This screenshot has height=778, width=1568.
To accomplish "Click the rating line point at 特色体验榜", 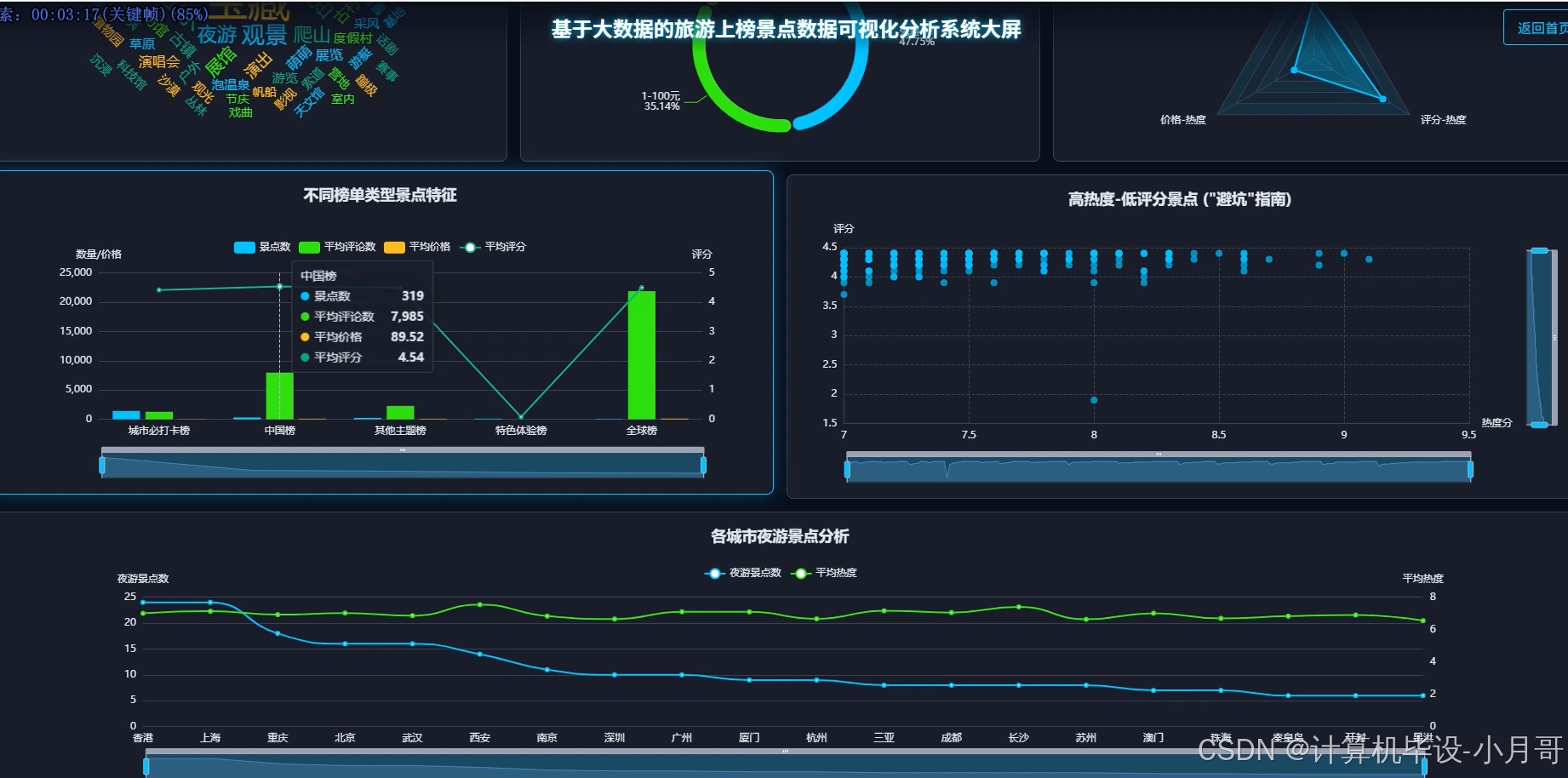I will click(x=521, y=417).
